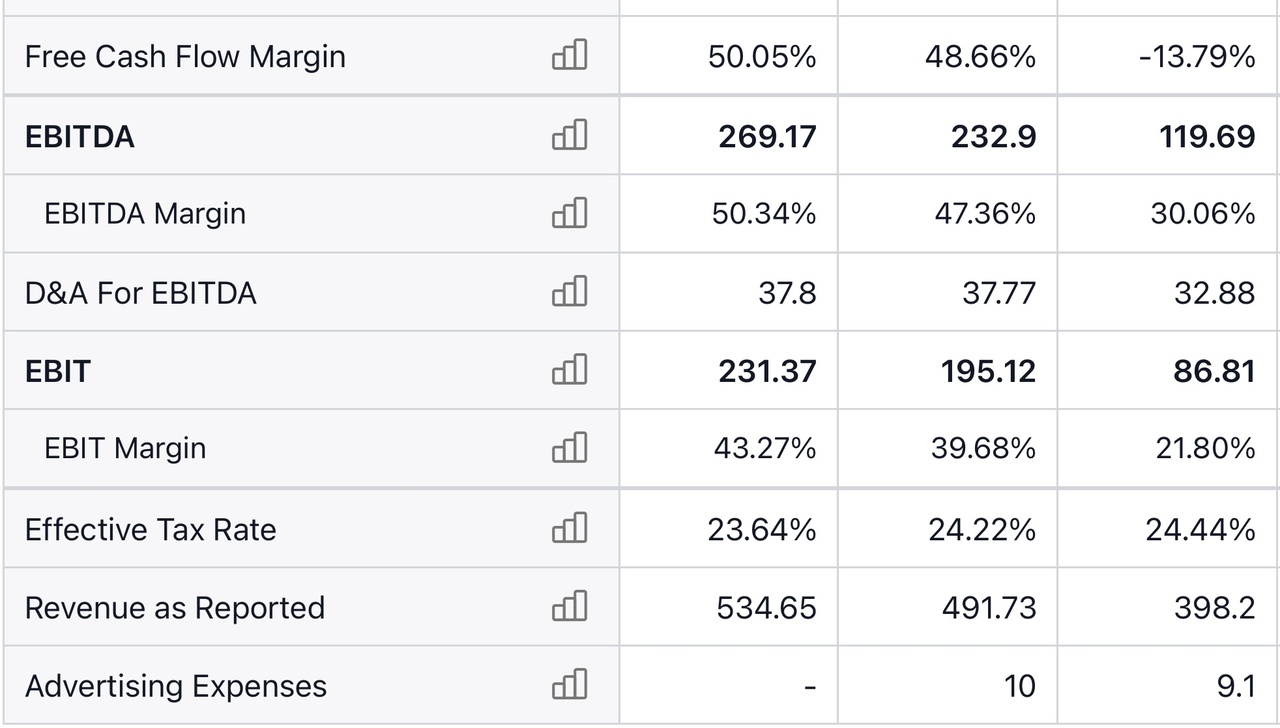The image size is (1280, 728).
Task: Click the -13.79% free cash flow cell
Action: 1197,57
